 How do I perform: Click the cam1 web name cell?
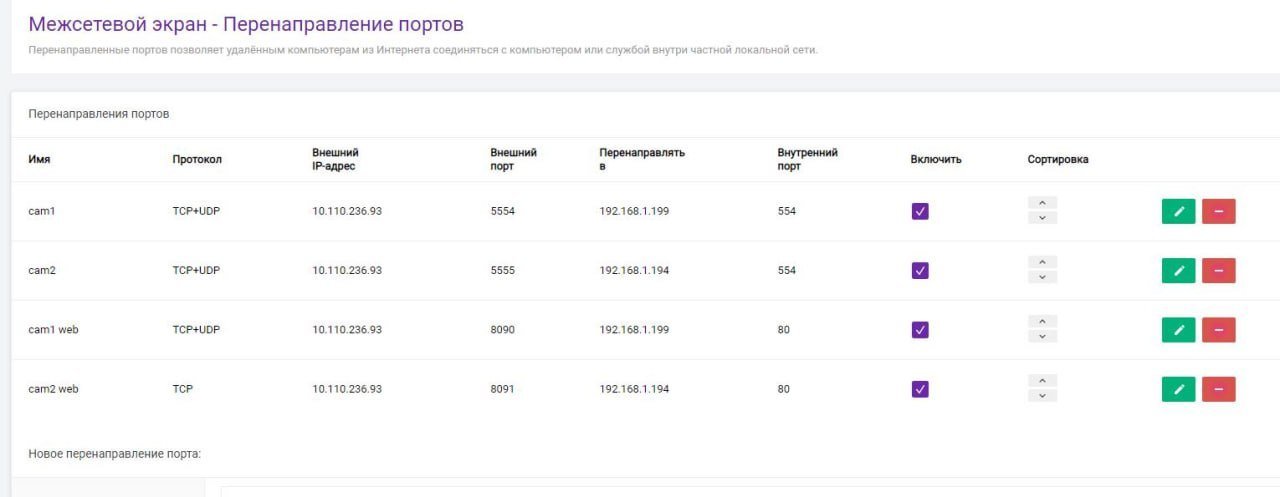pos(53,330)
